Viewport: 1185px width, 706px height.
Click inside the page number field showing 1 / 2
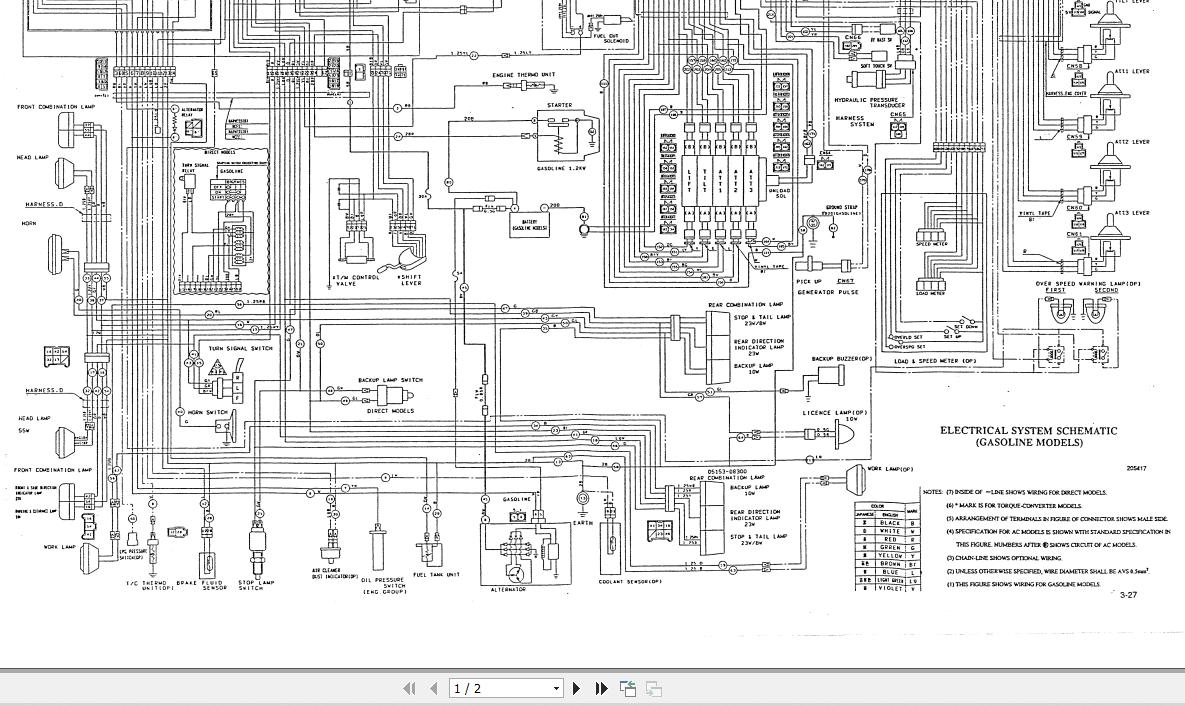[x=495, y=688]
